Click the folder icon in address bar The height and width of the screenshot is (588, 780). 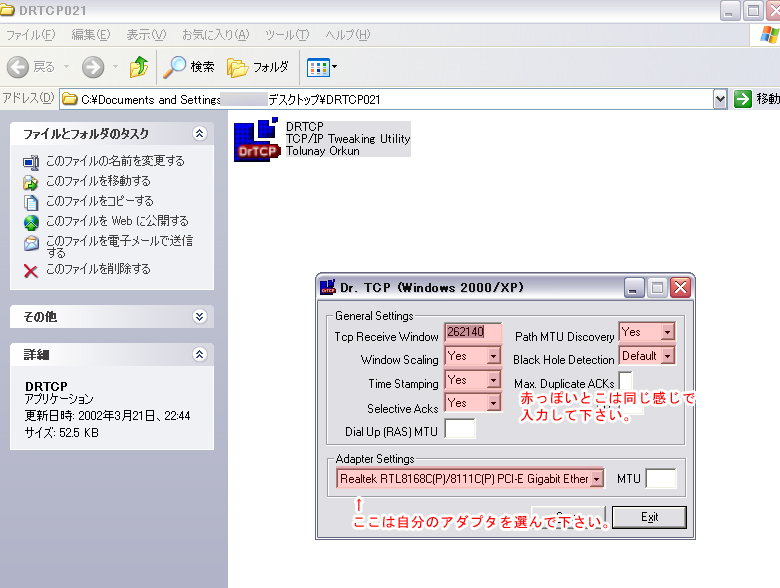point(70,99)
